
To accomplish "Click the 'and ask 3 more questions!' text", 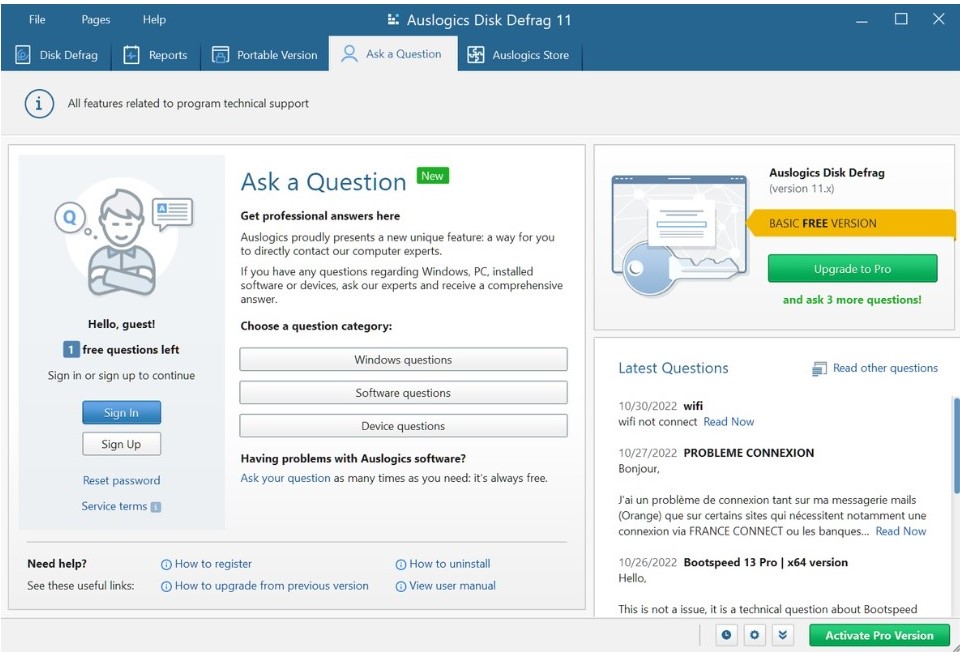I will pyautogui.click(x=852, y=299).
